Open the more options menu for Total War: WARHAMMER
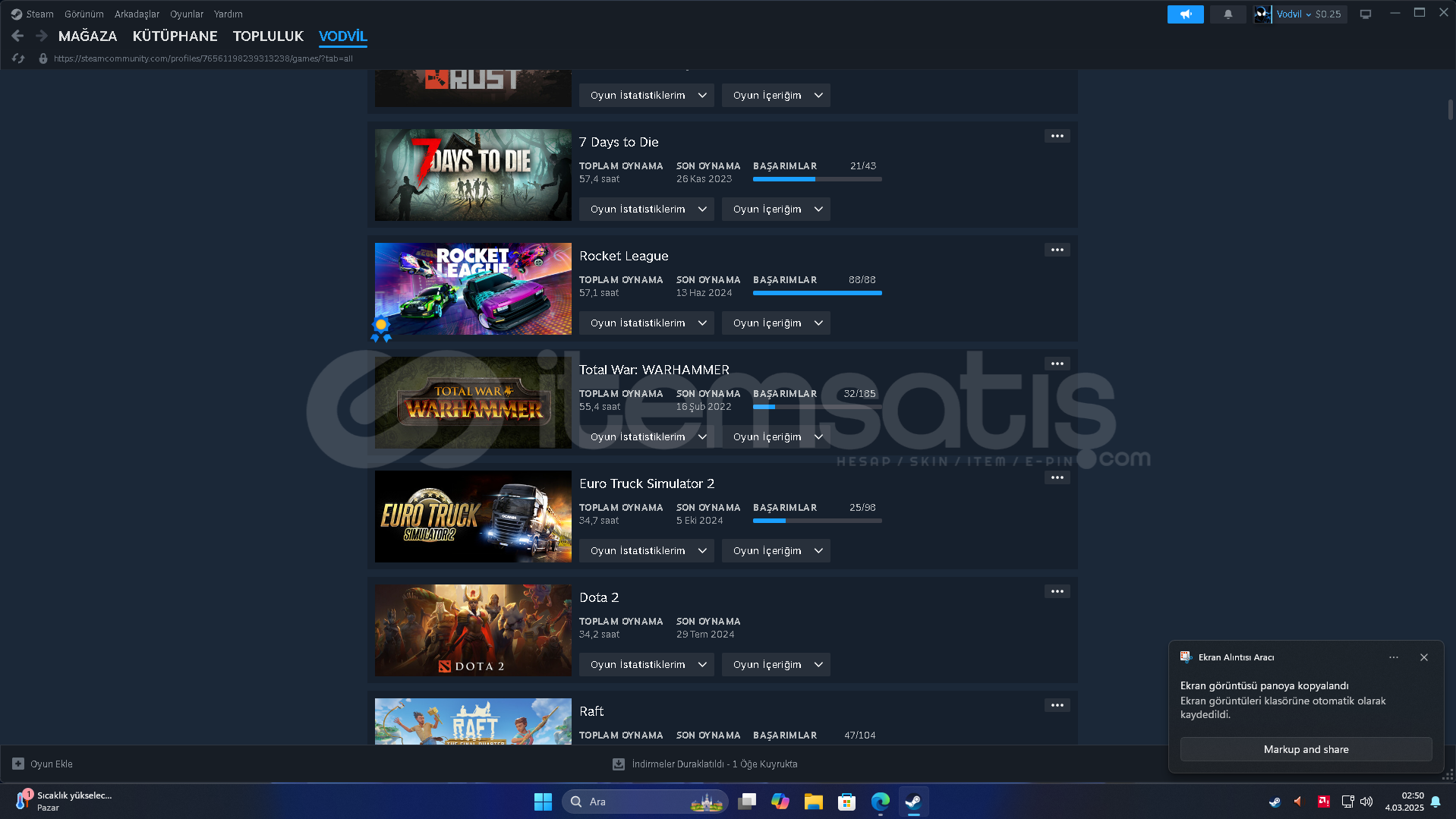Image resolution: width=1456 pixels, height=819 pixels. [1057, 364]
